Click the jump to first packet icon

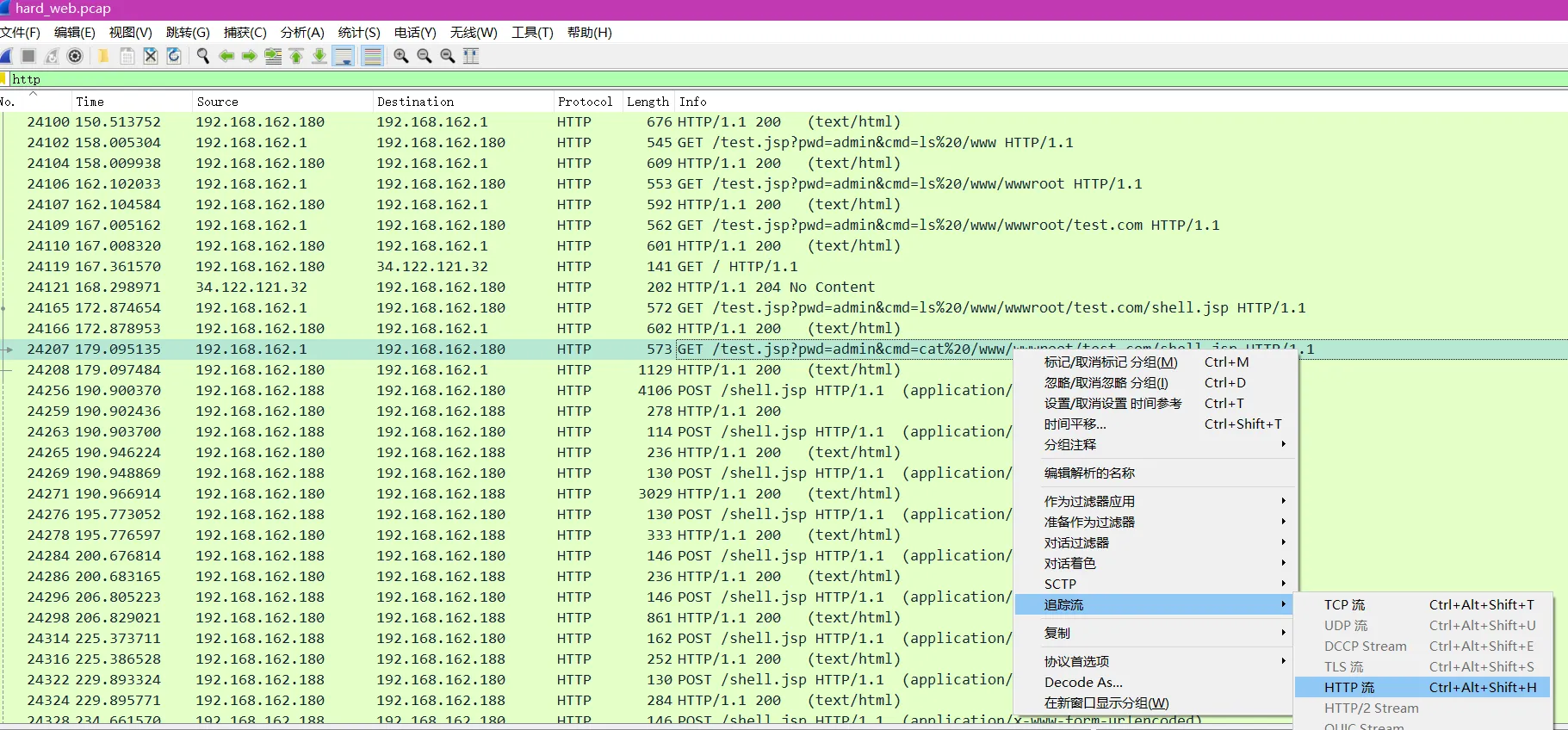(296, 56)
